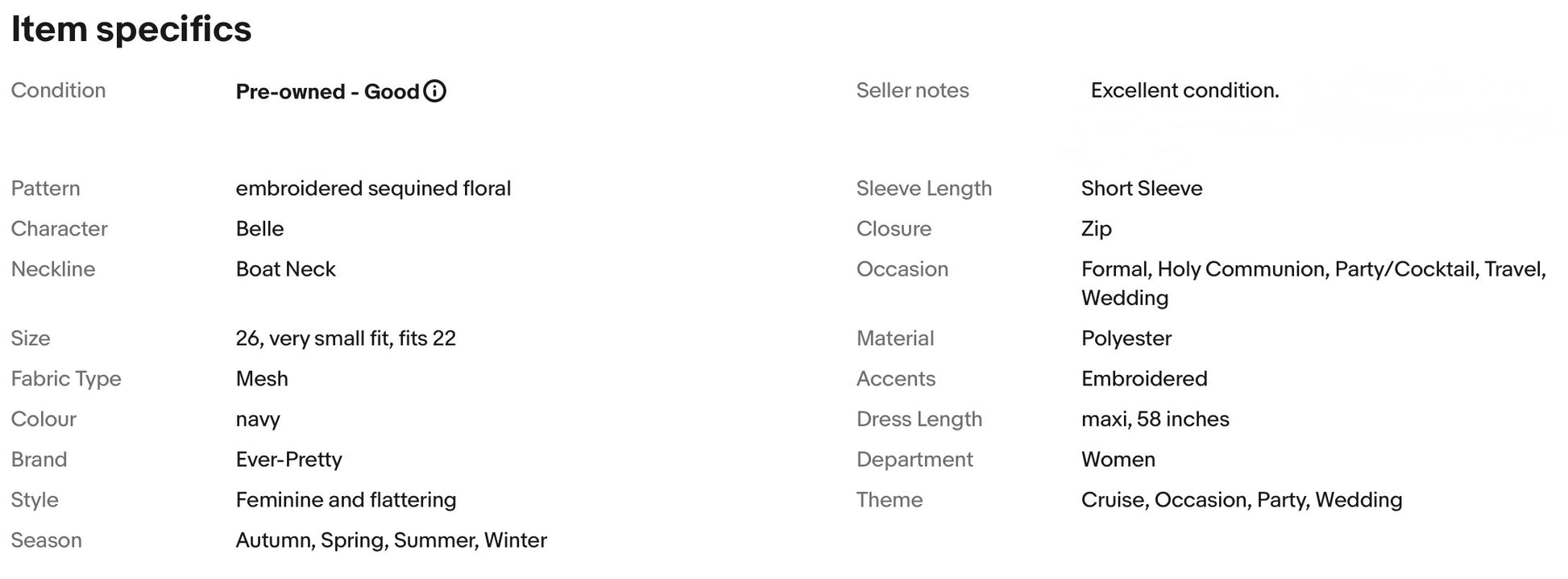Click the Short Sleeve value
1568x579 pixels.
pos(1142,189)
